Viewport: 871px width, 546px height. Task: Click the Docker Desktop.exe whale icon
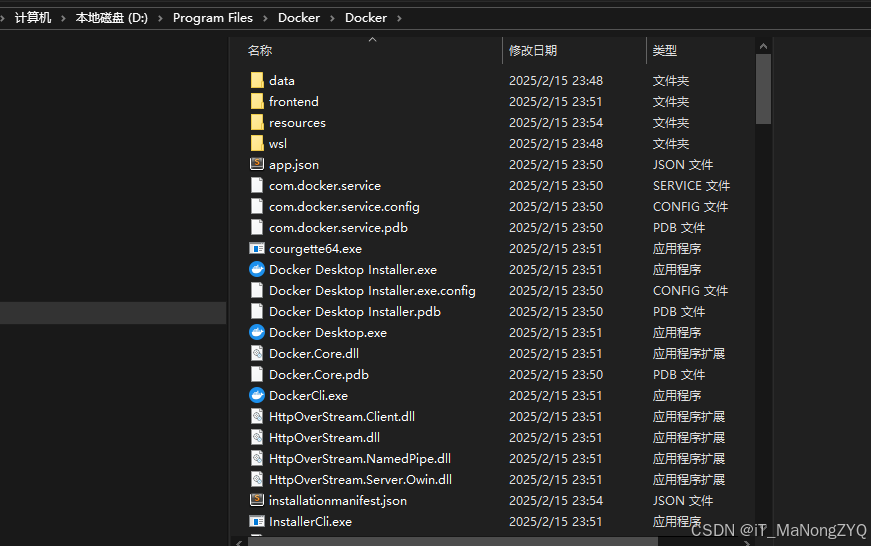[x=257, y=332]
